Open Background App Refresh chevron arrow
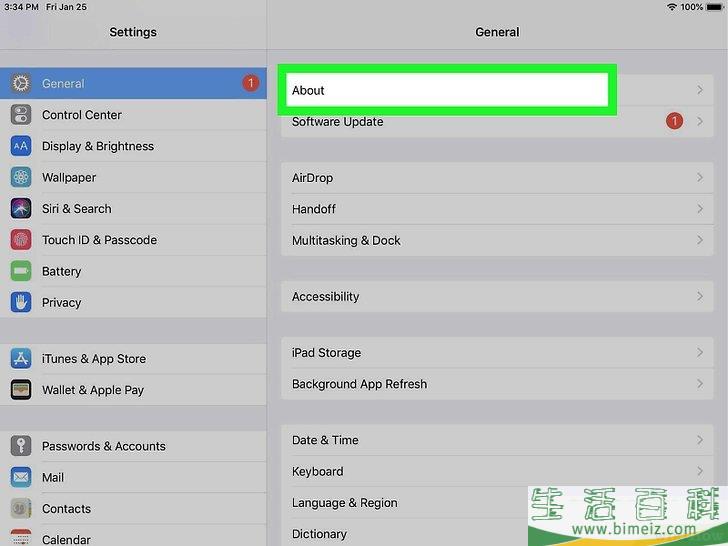728x546 pixels. click(x=700, y=384)
